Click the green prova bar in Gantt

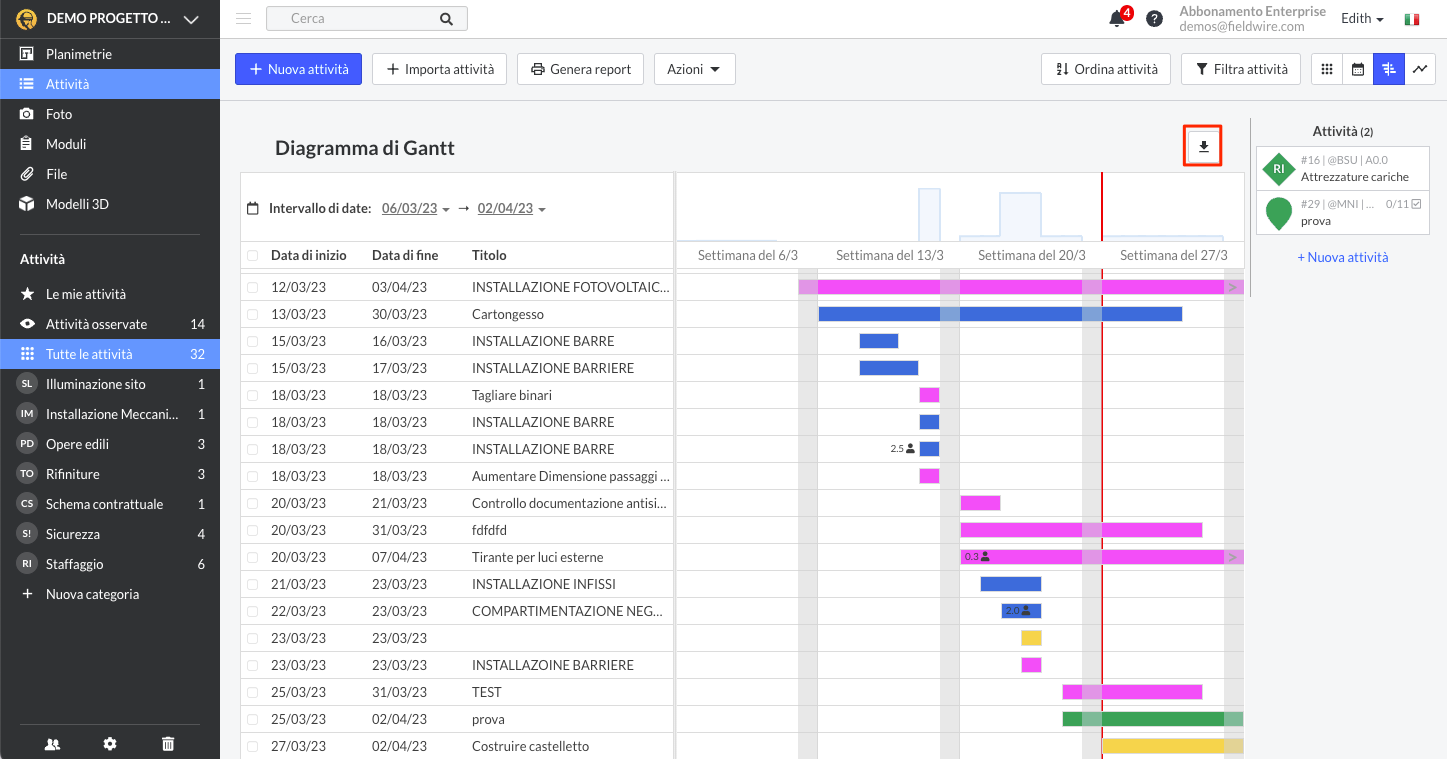[1150, 719]
